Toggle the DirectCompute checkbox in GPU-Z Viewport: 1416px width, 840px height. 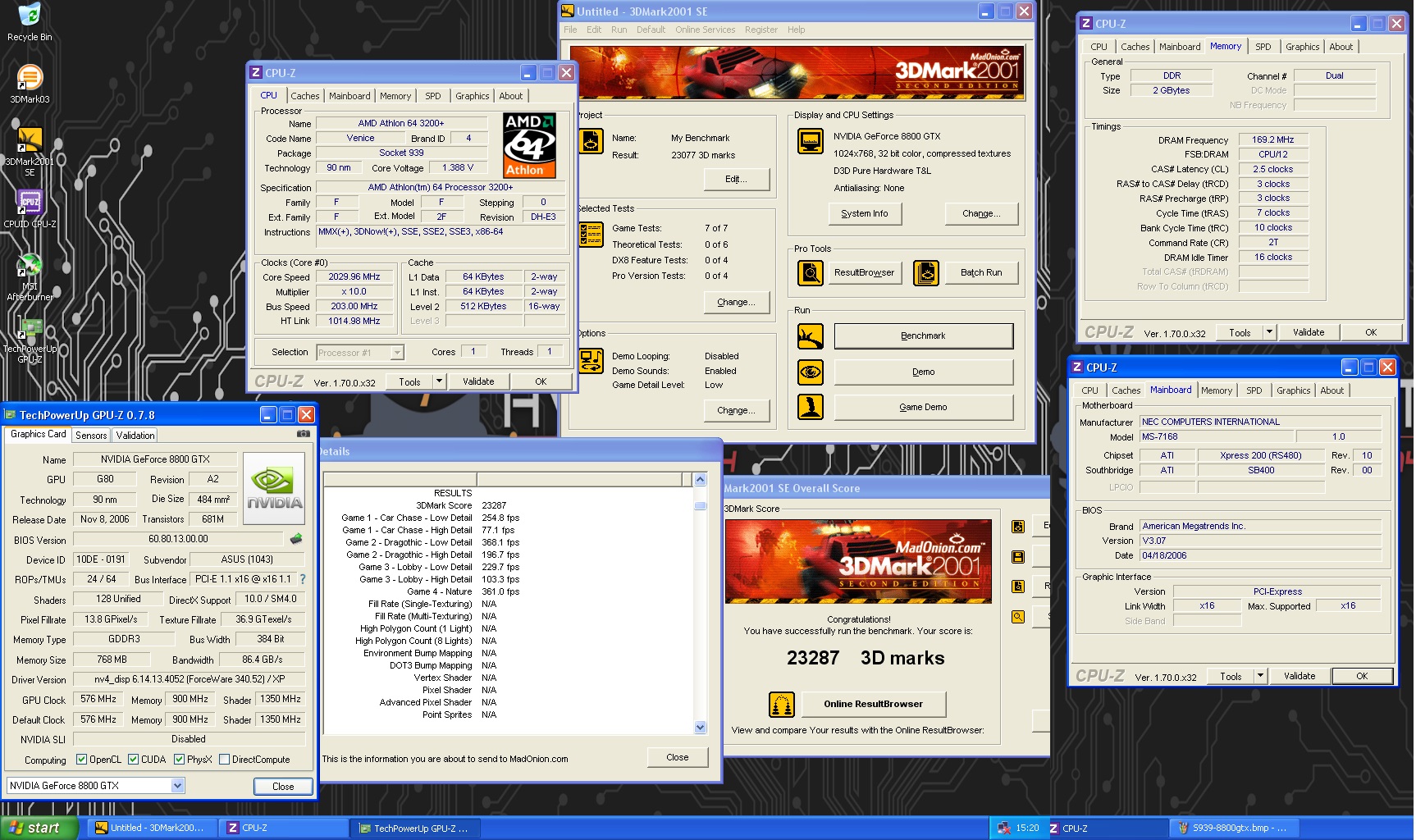point(224,760)
